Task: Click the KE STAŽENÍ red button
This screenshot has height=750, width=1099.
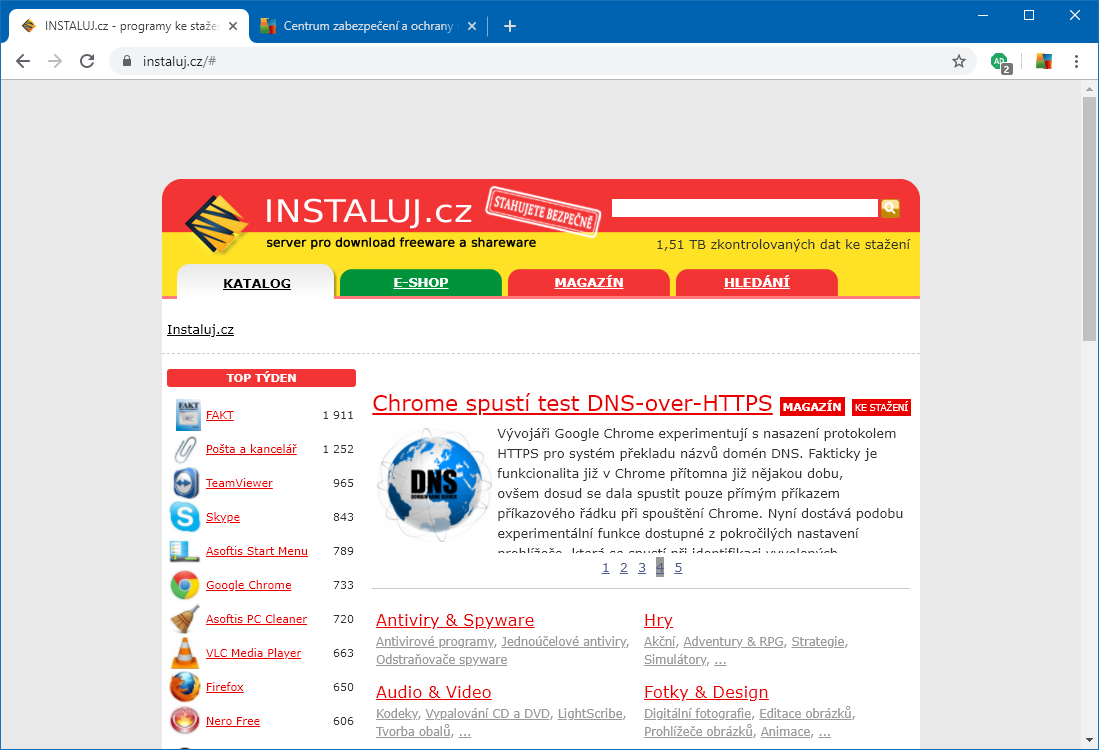Action: coord(881,407)
